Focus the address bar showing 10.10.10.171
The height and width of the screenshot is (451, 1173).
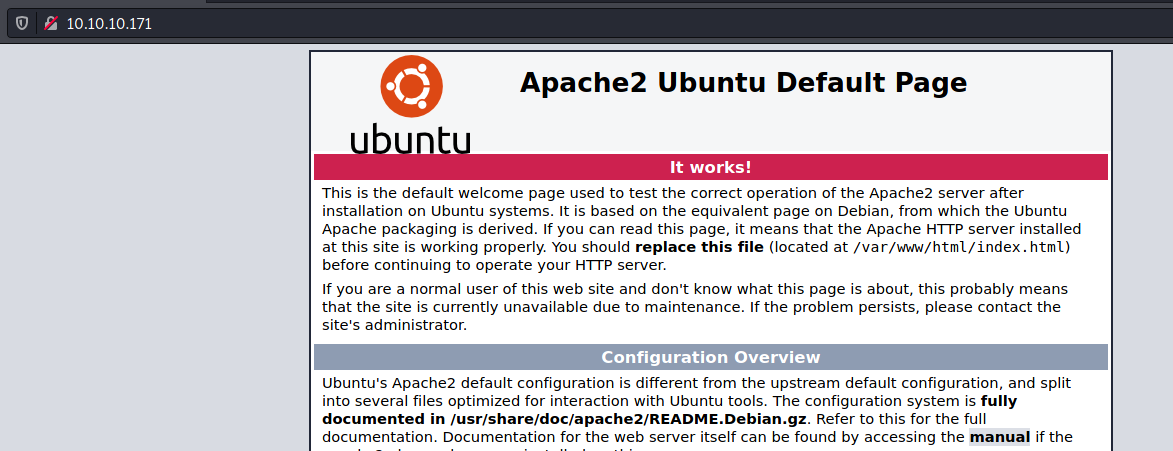tap(109, 23)
